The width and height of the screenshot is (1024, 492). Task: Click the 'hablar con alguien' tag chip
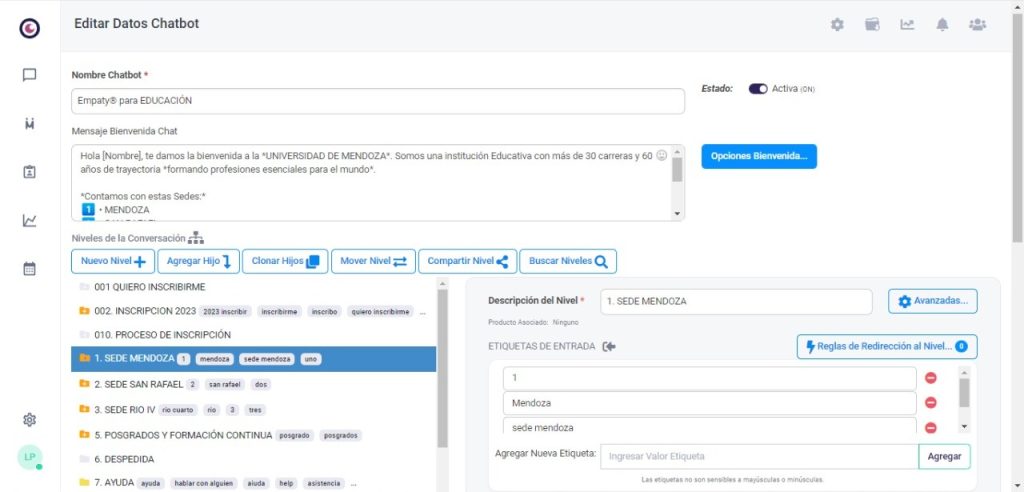pyautogui.click(x=204, y=484)
